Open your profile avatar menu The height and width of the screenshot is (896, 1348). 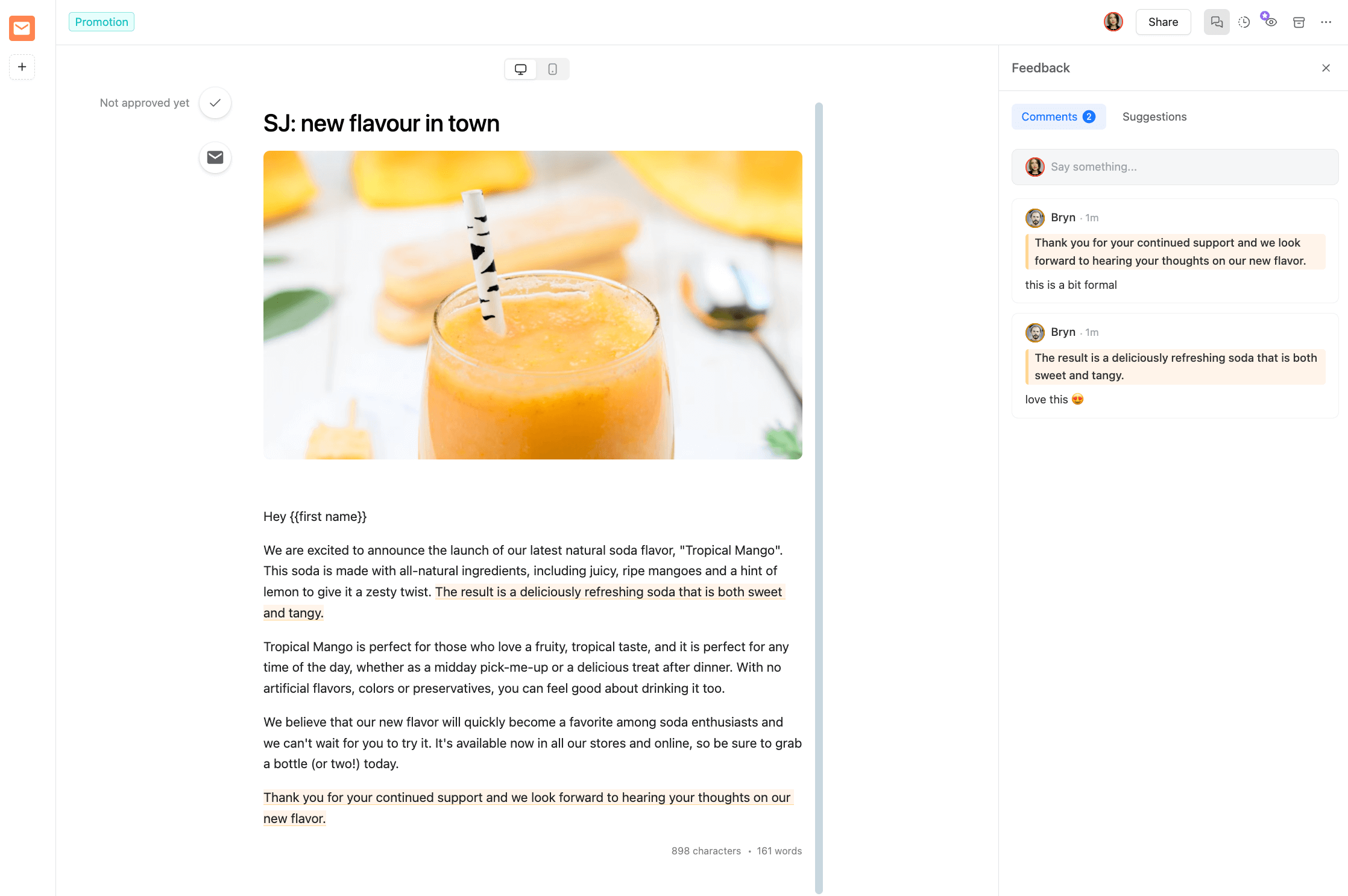point(1113,22)
